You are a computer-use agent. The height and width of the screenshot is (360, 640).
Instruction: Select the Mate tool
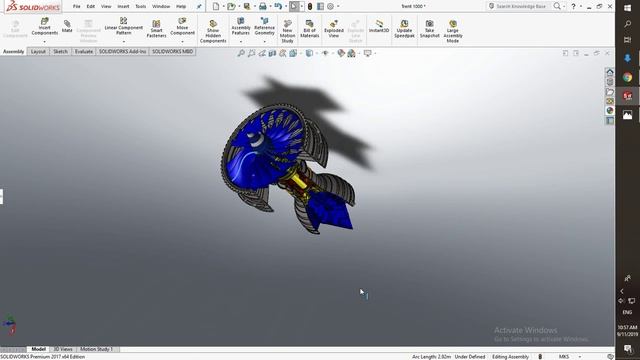(67, 26)
